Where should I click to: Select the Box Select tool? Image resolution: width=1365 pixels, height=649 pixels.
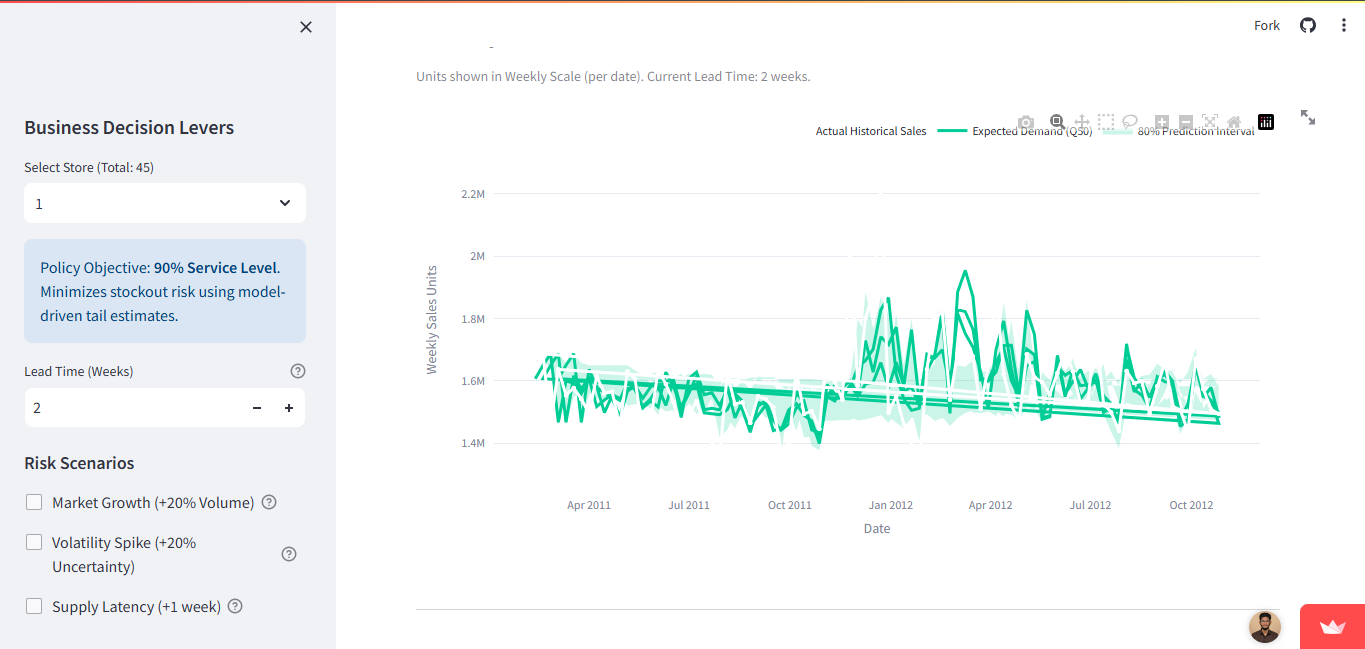[x=1106, y=122]
